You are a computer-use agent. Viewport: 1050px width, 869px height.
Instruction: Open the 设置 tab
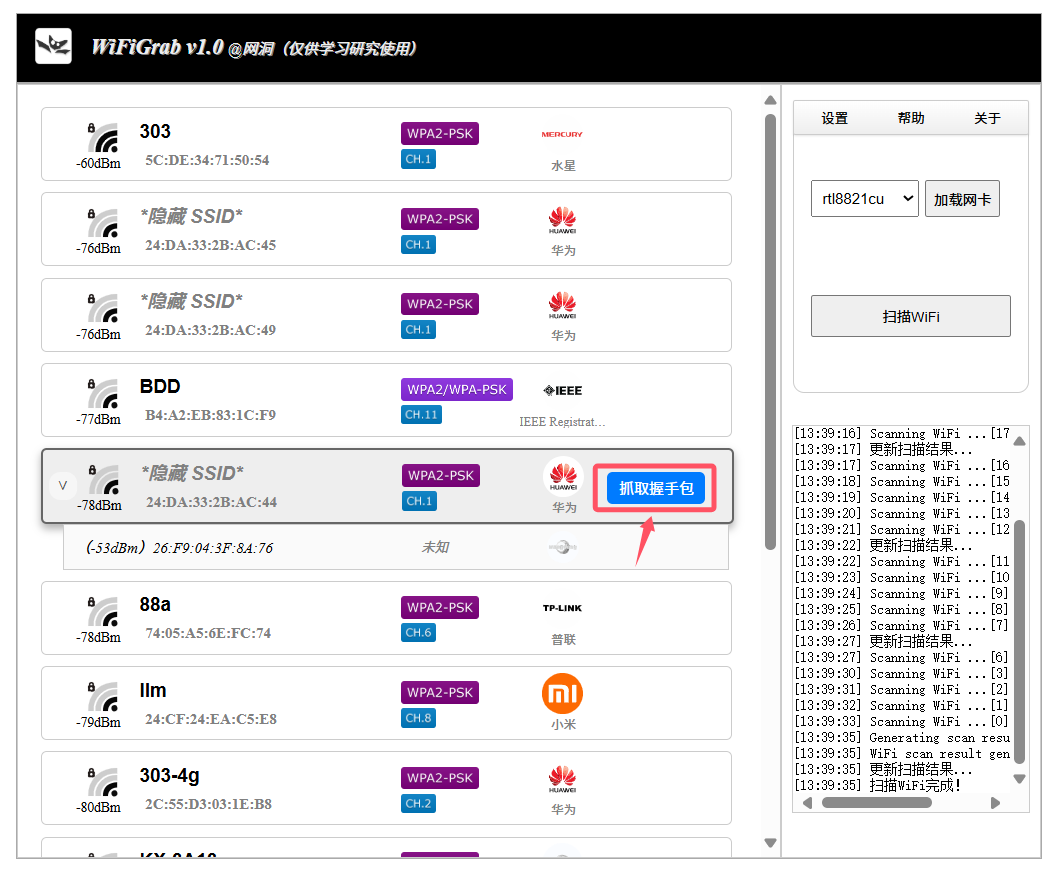pos(834,118)
